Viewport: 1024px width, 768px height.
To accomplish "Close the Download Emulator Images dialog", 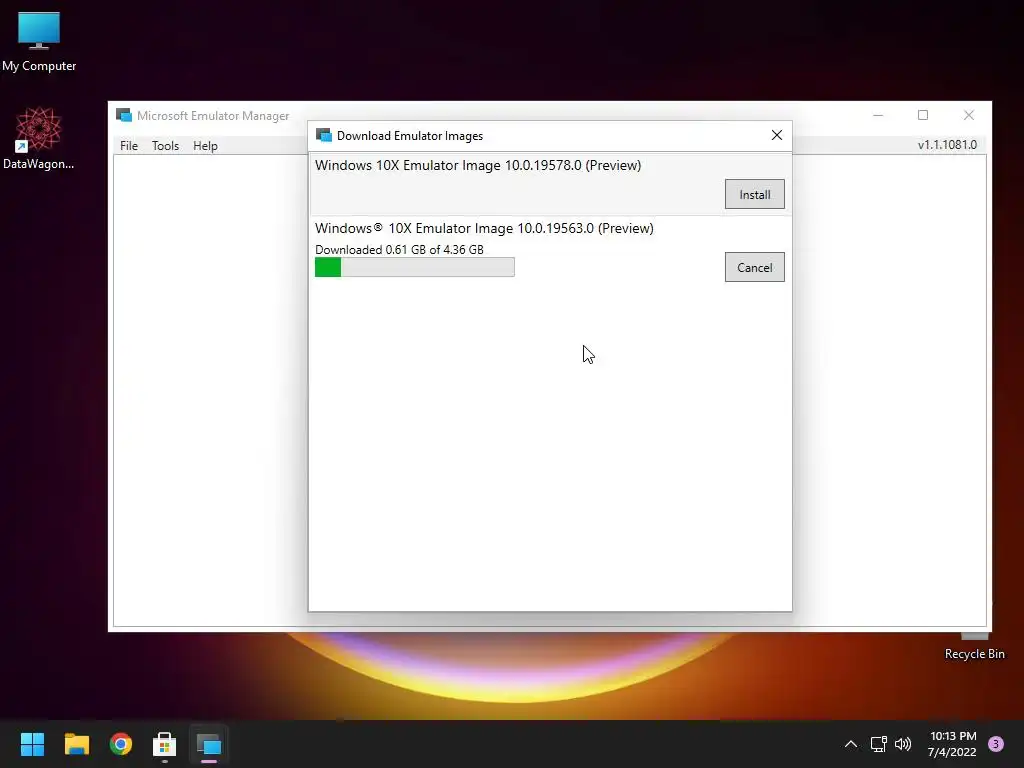I will pyautogui.click(x=776, y=135).
